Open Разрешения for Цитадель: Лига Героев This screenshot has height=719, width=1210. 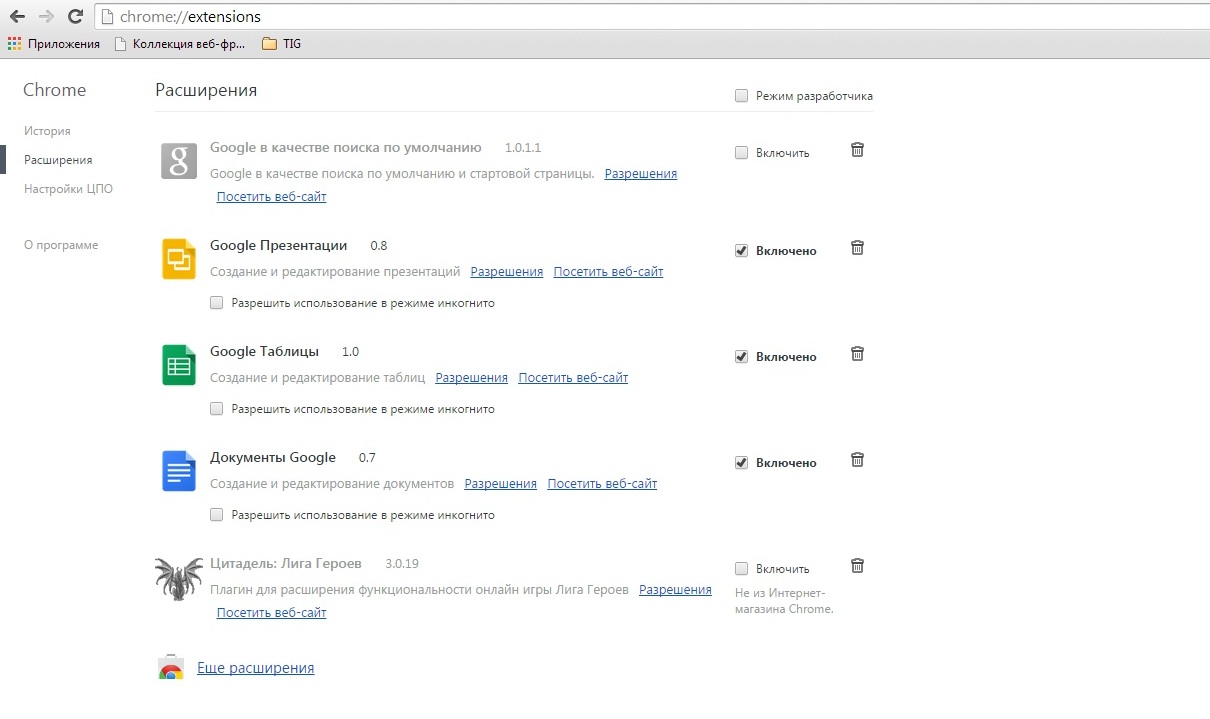coord(675,590)
